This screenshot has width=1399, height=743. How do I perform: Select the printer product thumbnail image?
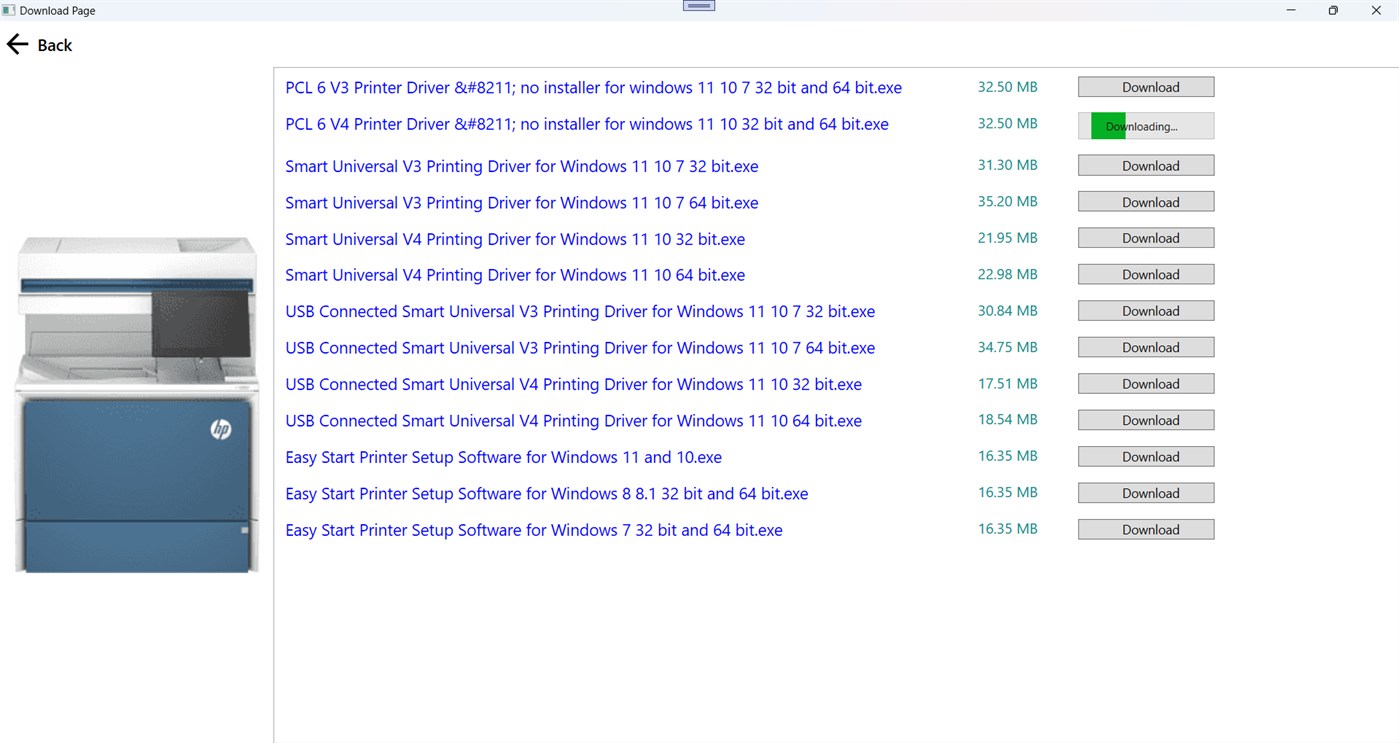(136, 400)
